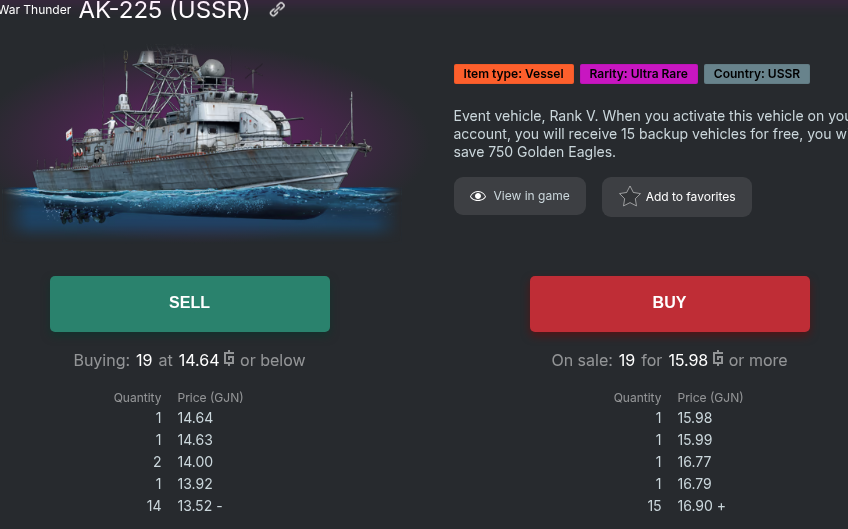Select the Country: USSR tag
The image size is (848, 529).
(x=756, y=74)
